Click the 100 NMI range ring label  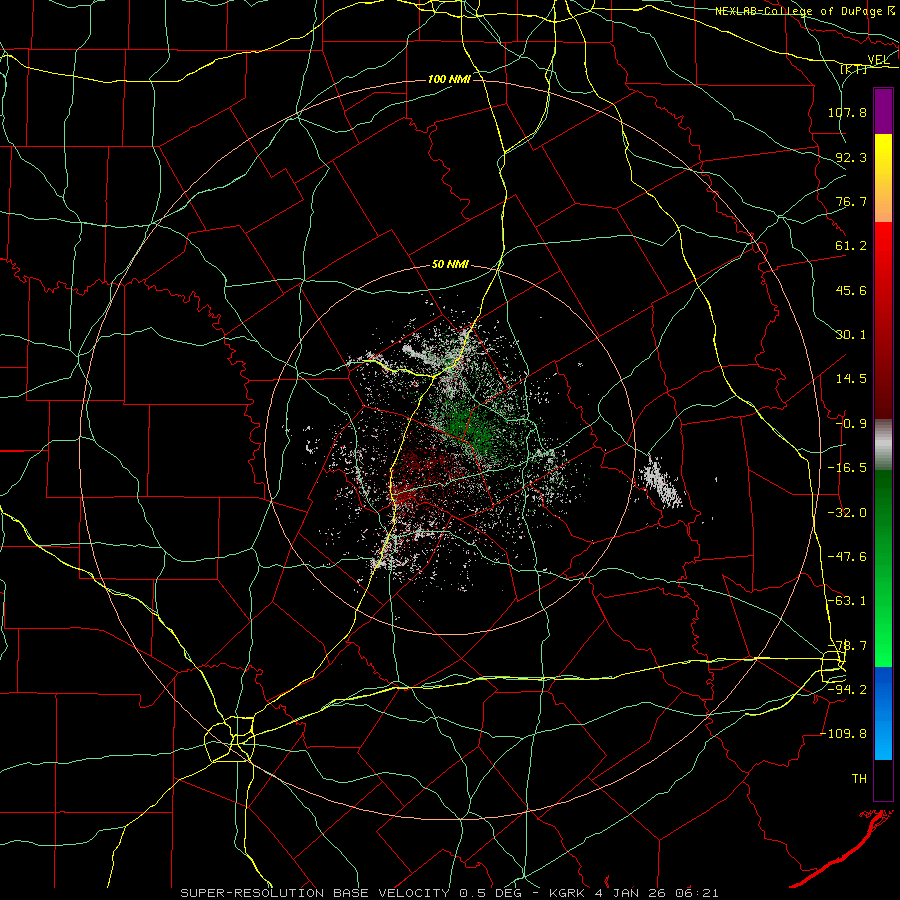pos(449,79)
